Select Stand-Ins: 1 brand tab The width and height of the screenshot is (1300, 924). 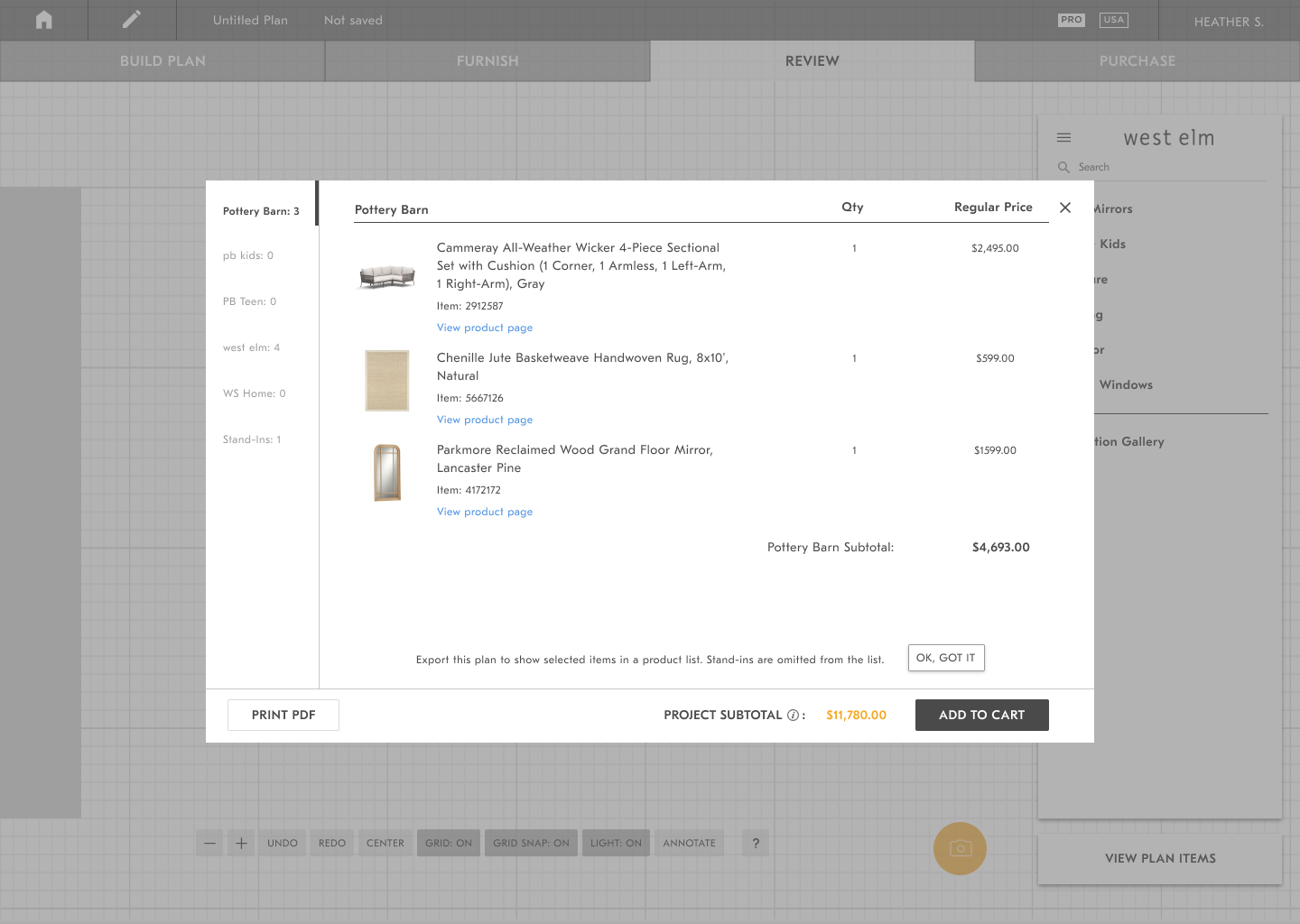[252, 439]
